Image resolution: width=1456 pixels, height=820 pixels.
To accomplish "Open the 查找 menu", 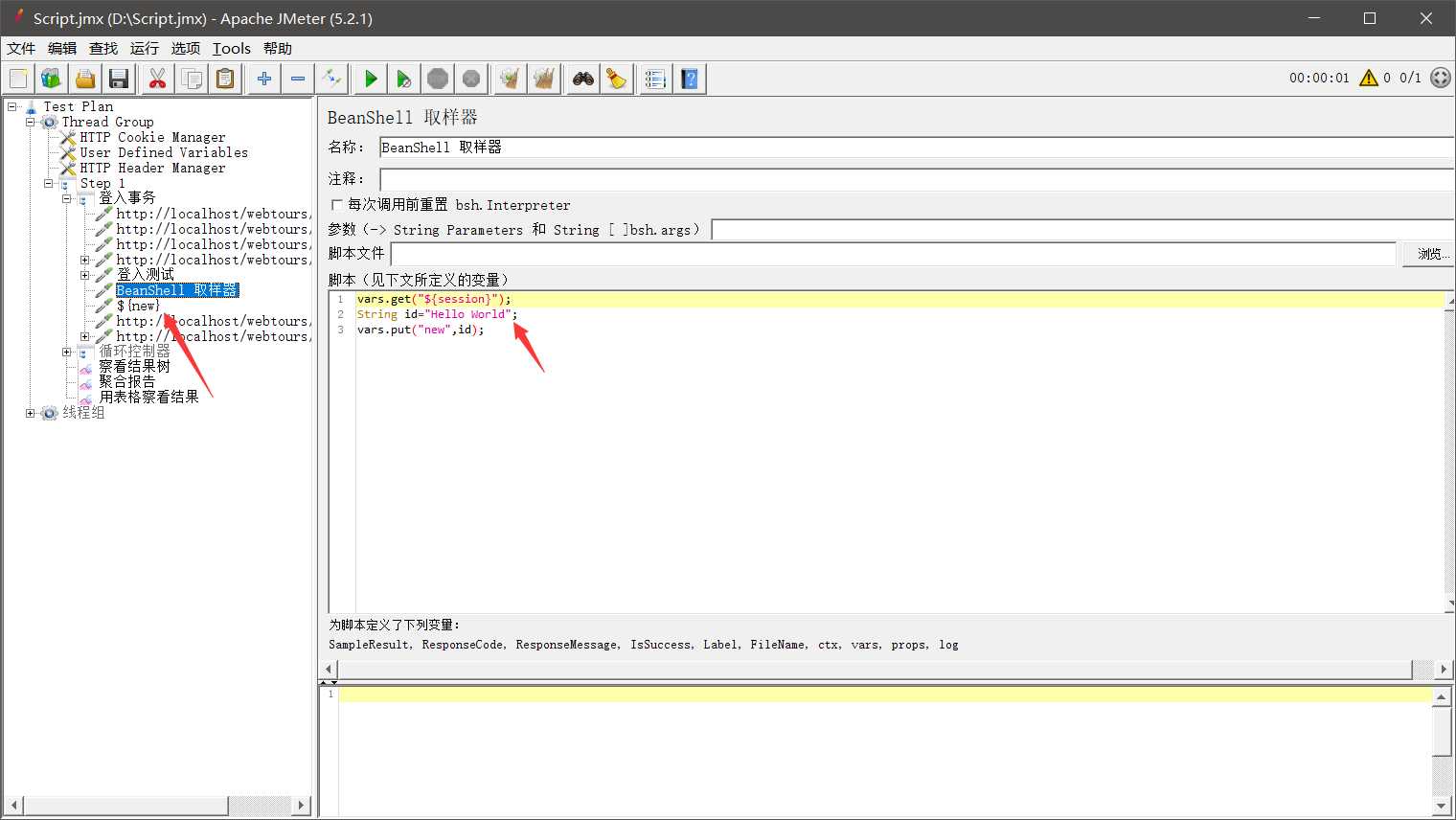I will tap(103, 48).
